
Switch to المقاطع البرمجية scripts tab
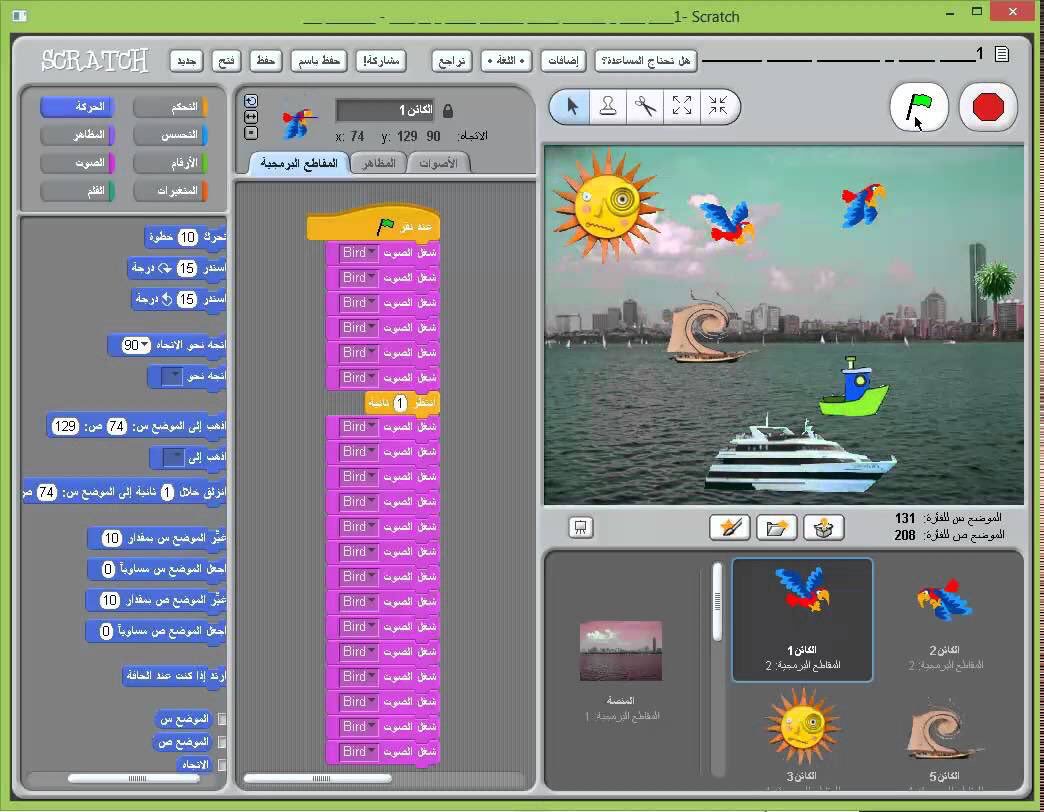point(299,163)
